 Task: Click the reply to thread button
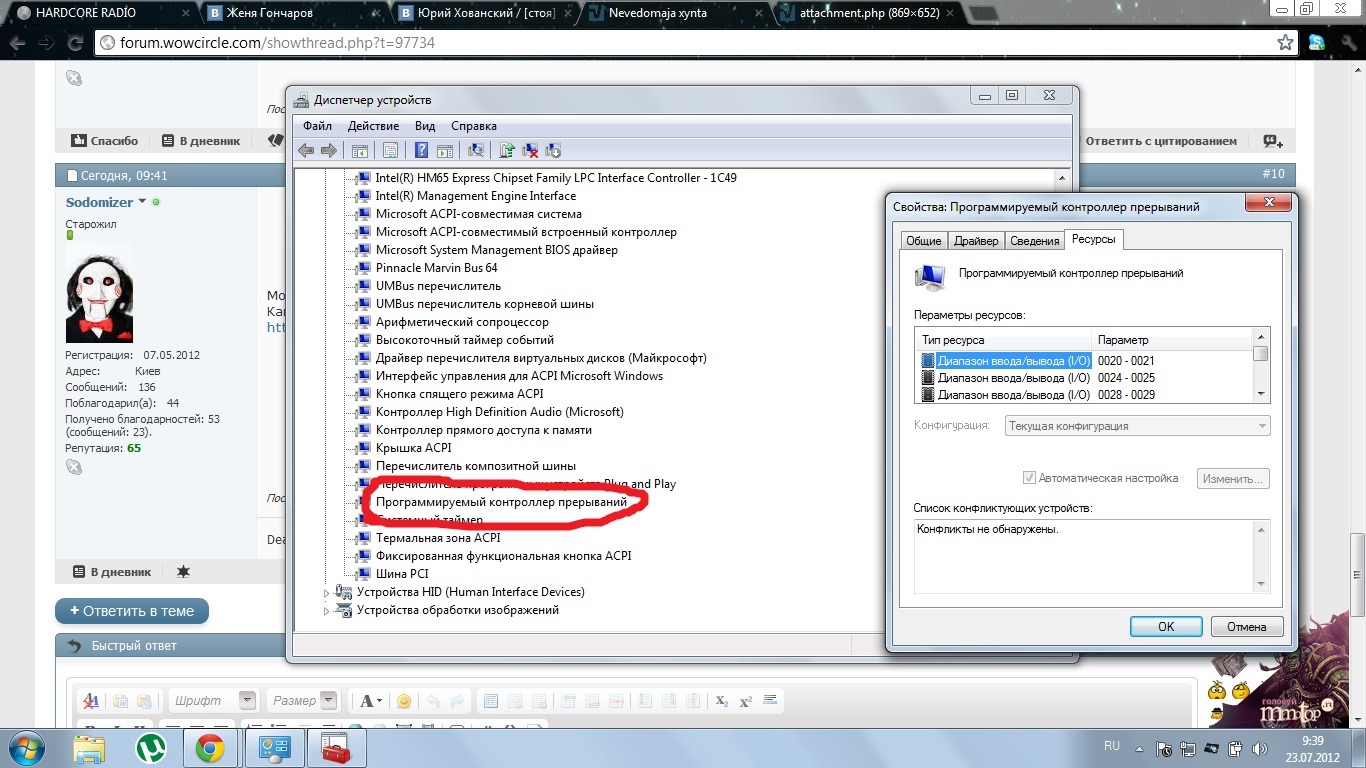click(132, 611)
